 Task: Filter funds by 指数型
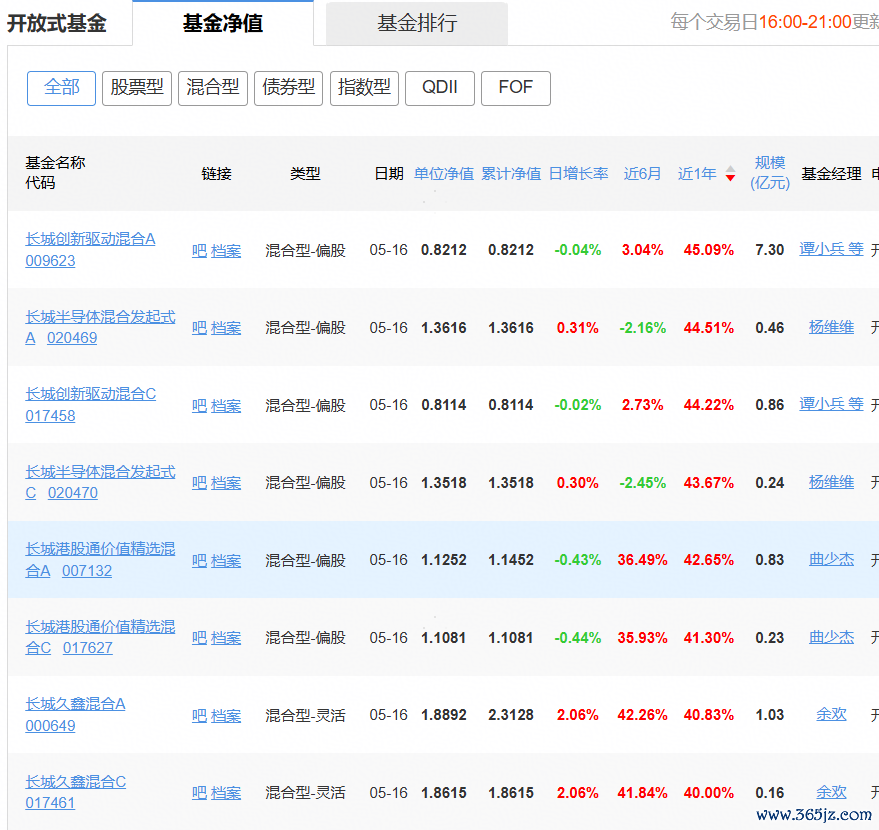[x=364, y=88]
